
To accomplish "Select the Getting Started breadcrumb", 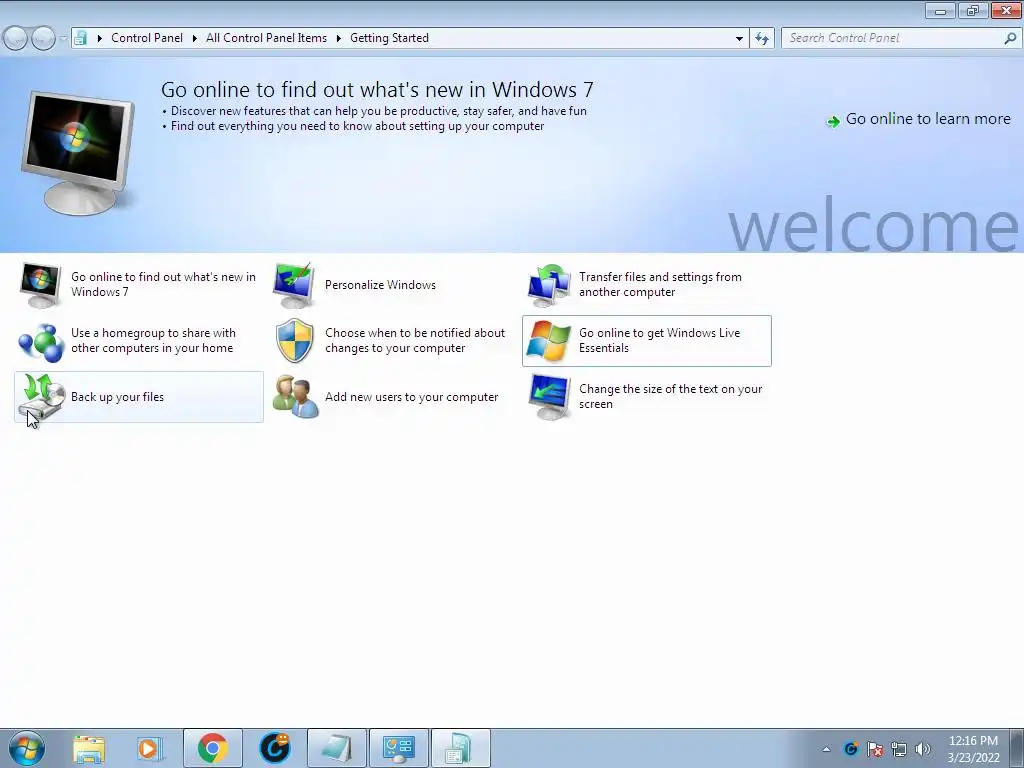I will [389, 38].
